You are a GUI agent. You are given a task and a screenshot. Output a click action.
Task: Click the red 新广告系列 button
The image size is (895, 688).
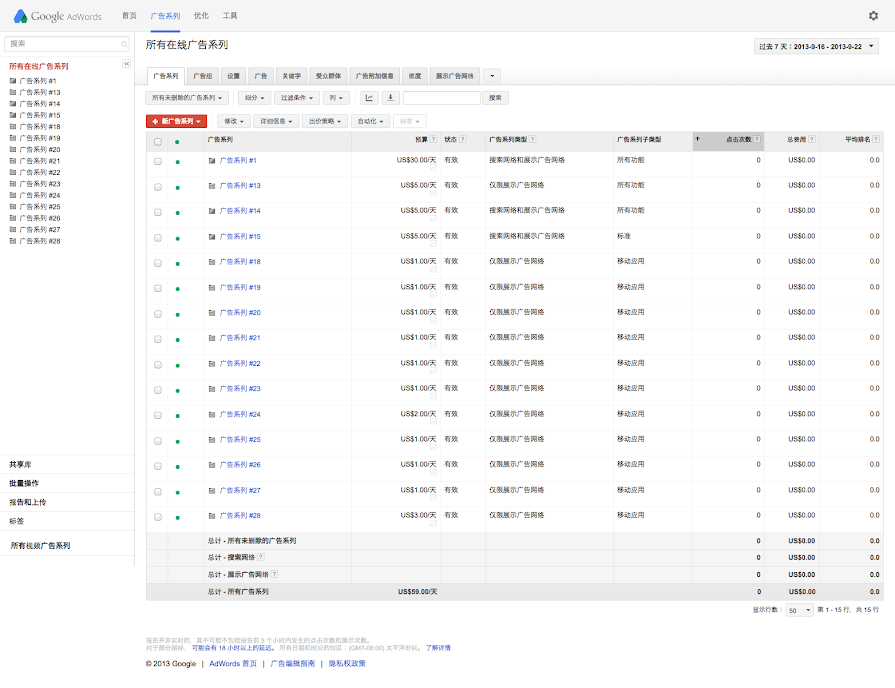(176, 121)
